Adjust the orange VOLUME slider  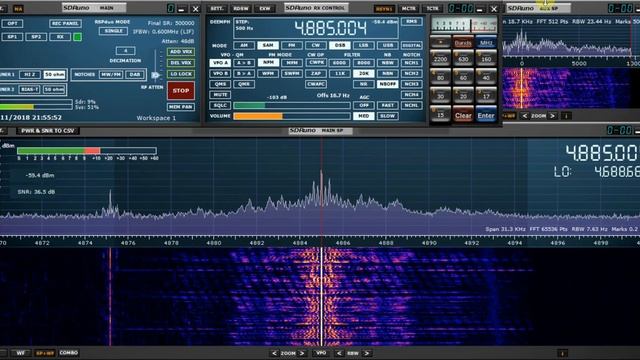(292, 116)
